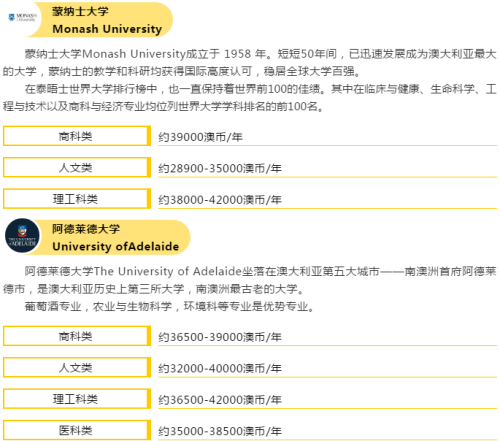500x441 pixels.
Task: Click the 约35000-38500澳币/年 tuition text
Action: (x=220, y=431)
